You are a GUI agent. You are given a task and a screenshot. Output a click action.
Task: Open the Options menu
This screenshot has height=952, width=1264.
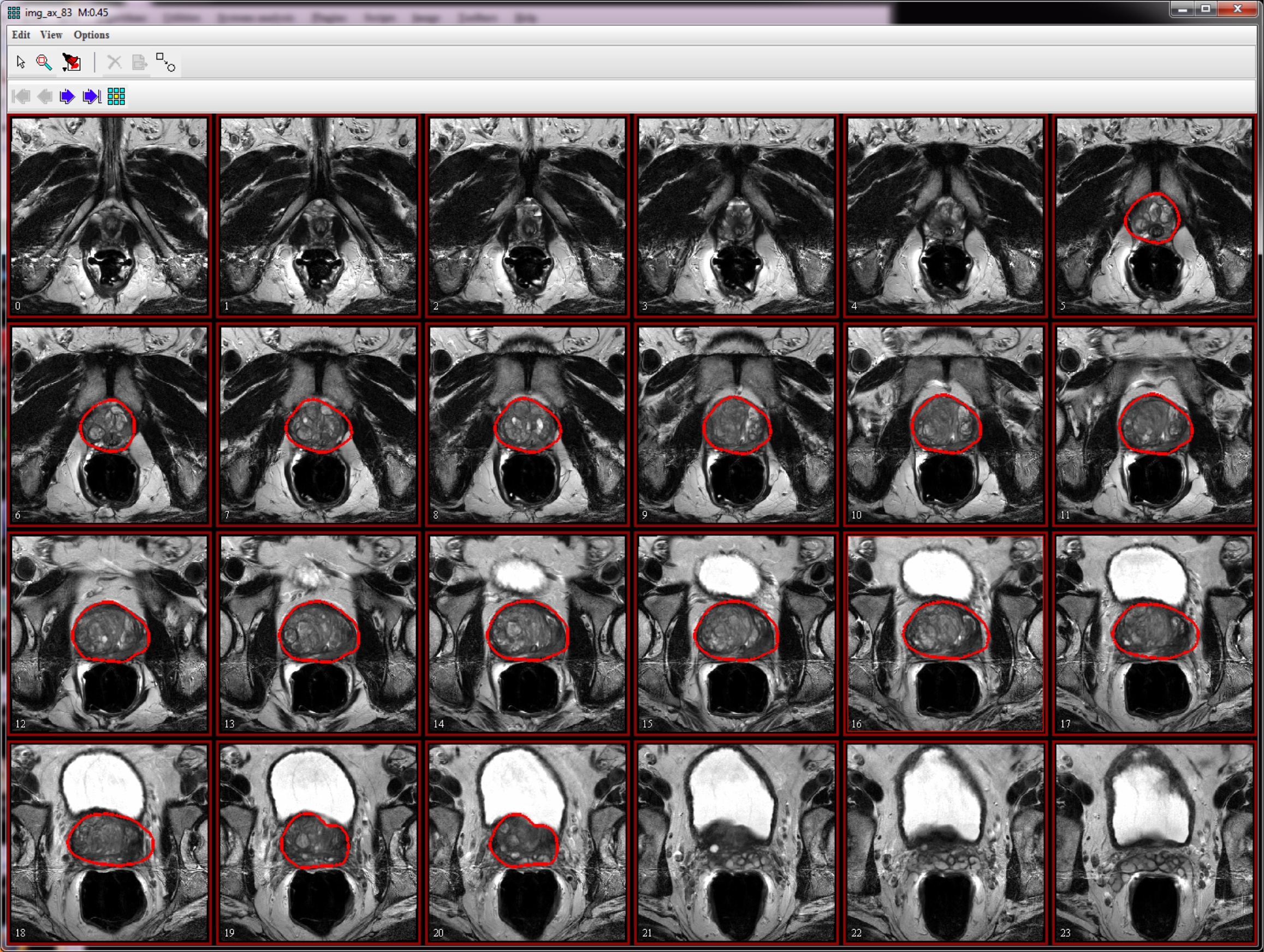[x=91, y=35]
